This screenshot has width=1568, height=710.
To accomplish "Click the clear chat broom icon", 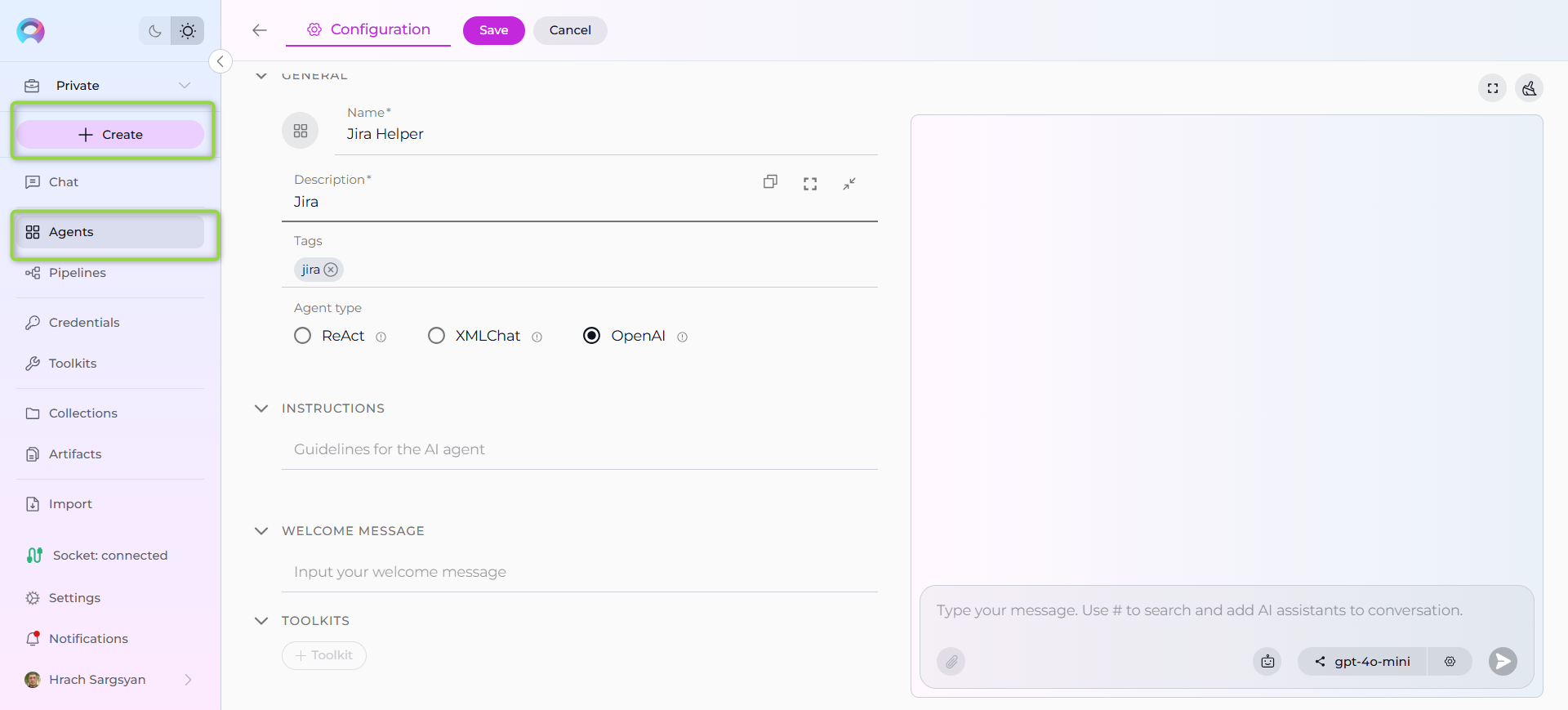I will click(x=1529, y=88).
